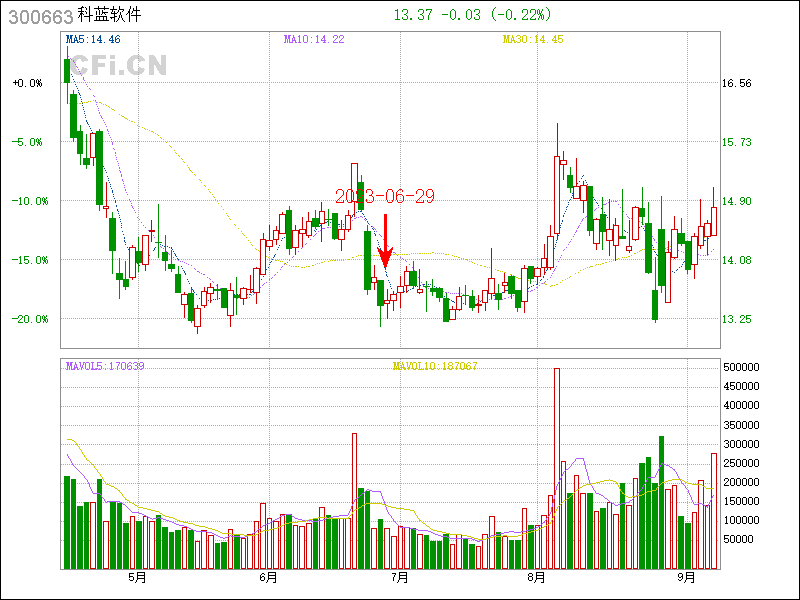800x600 pixels.
Task: Select the 2023-06-29 date annotation
Action: [x=384, y=196]
